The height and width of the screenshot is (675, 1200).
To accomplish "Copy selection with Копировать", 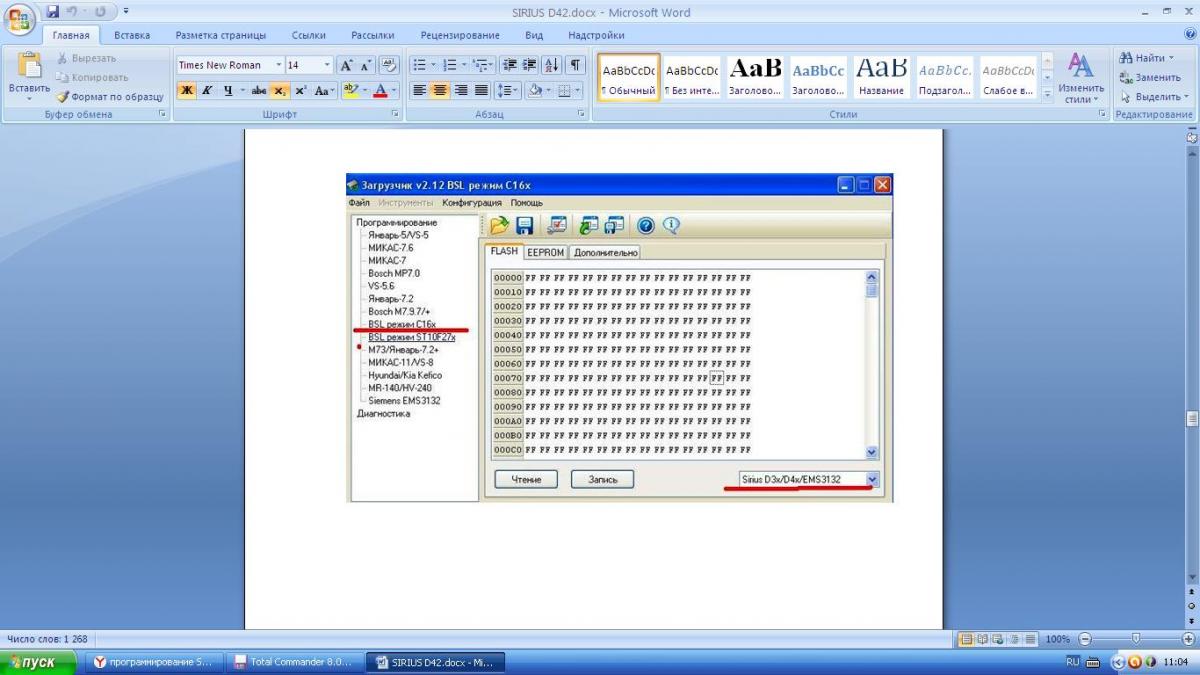I will click(92, 77).
